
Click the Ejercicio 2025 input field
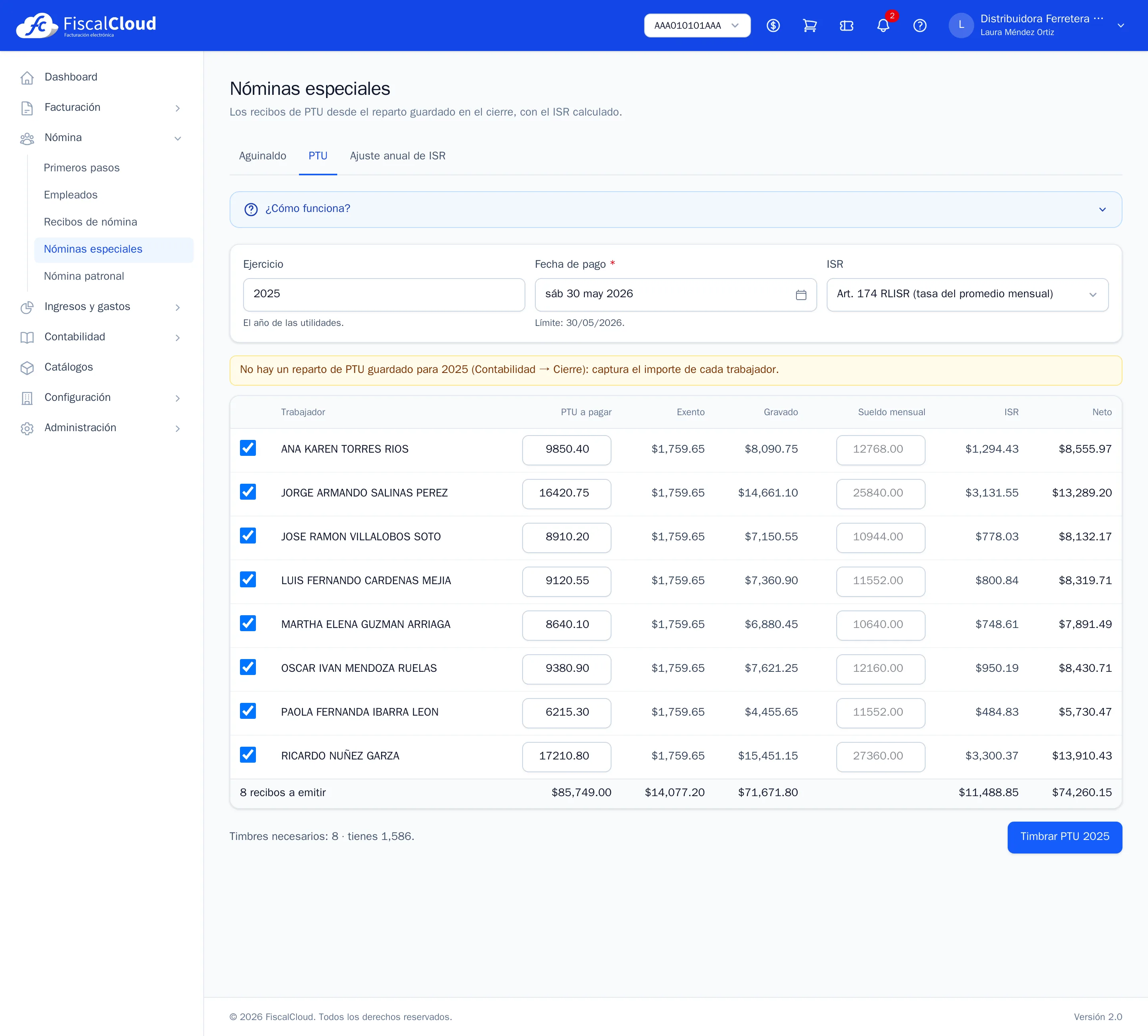[384, 294]
